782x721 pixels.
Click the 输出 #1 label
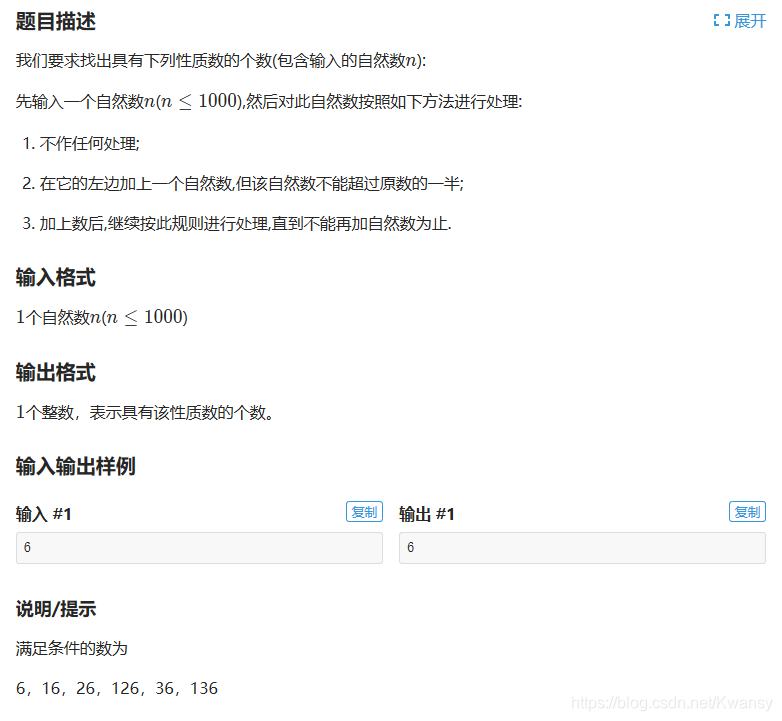(427, 514)
